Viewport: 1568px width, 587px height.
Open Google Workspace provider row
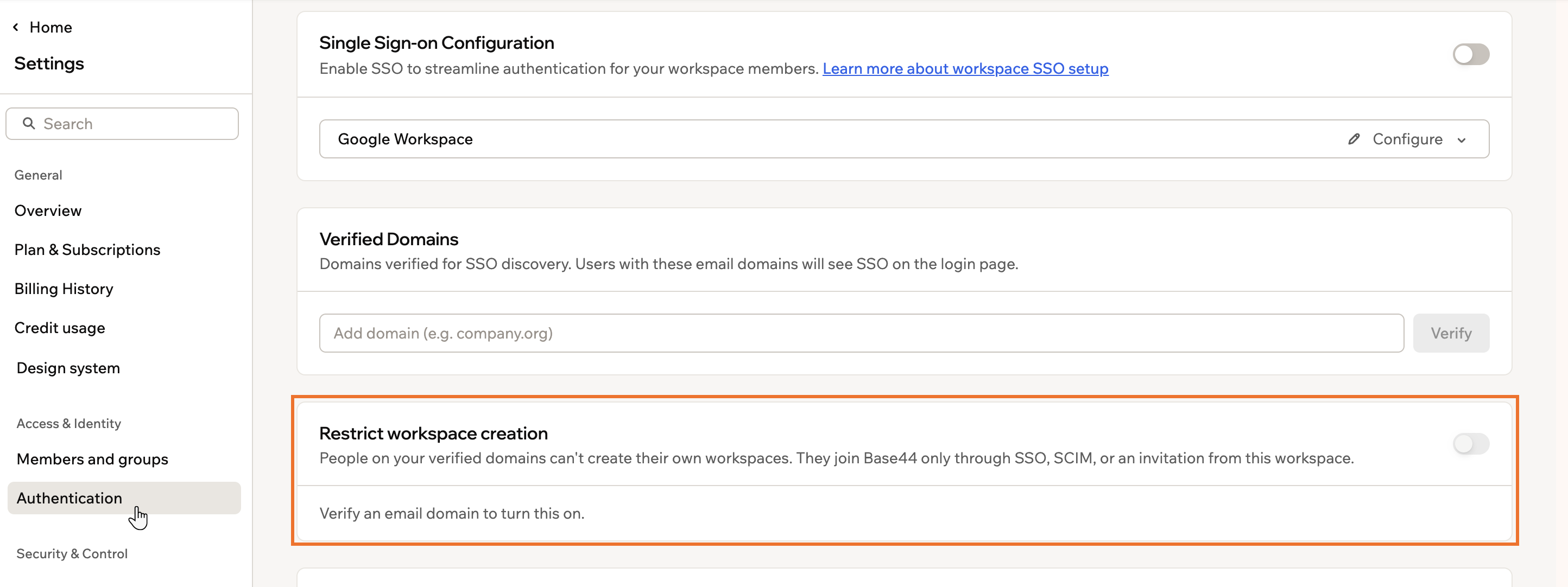click(904, 139)
